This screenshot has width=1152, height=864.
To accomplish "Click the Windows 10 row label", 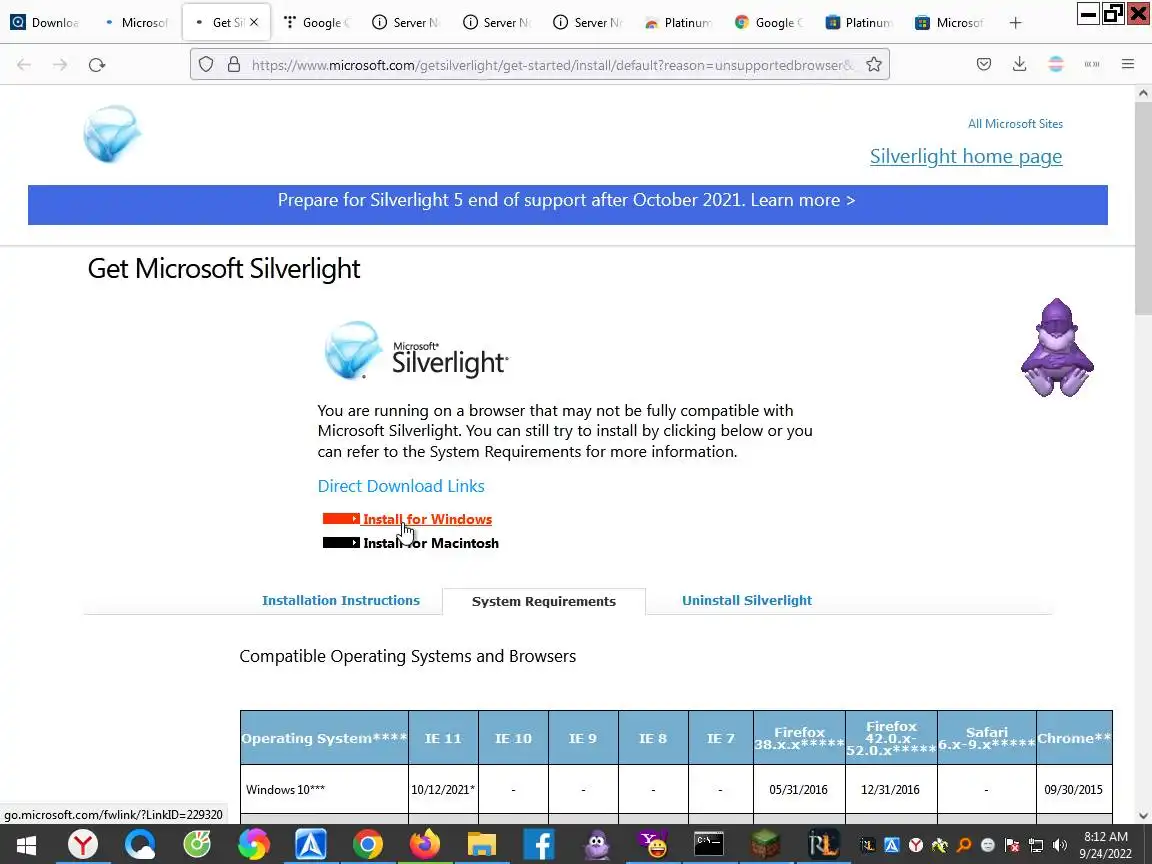I will pos(285,790).
